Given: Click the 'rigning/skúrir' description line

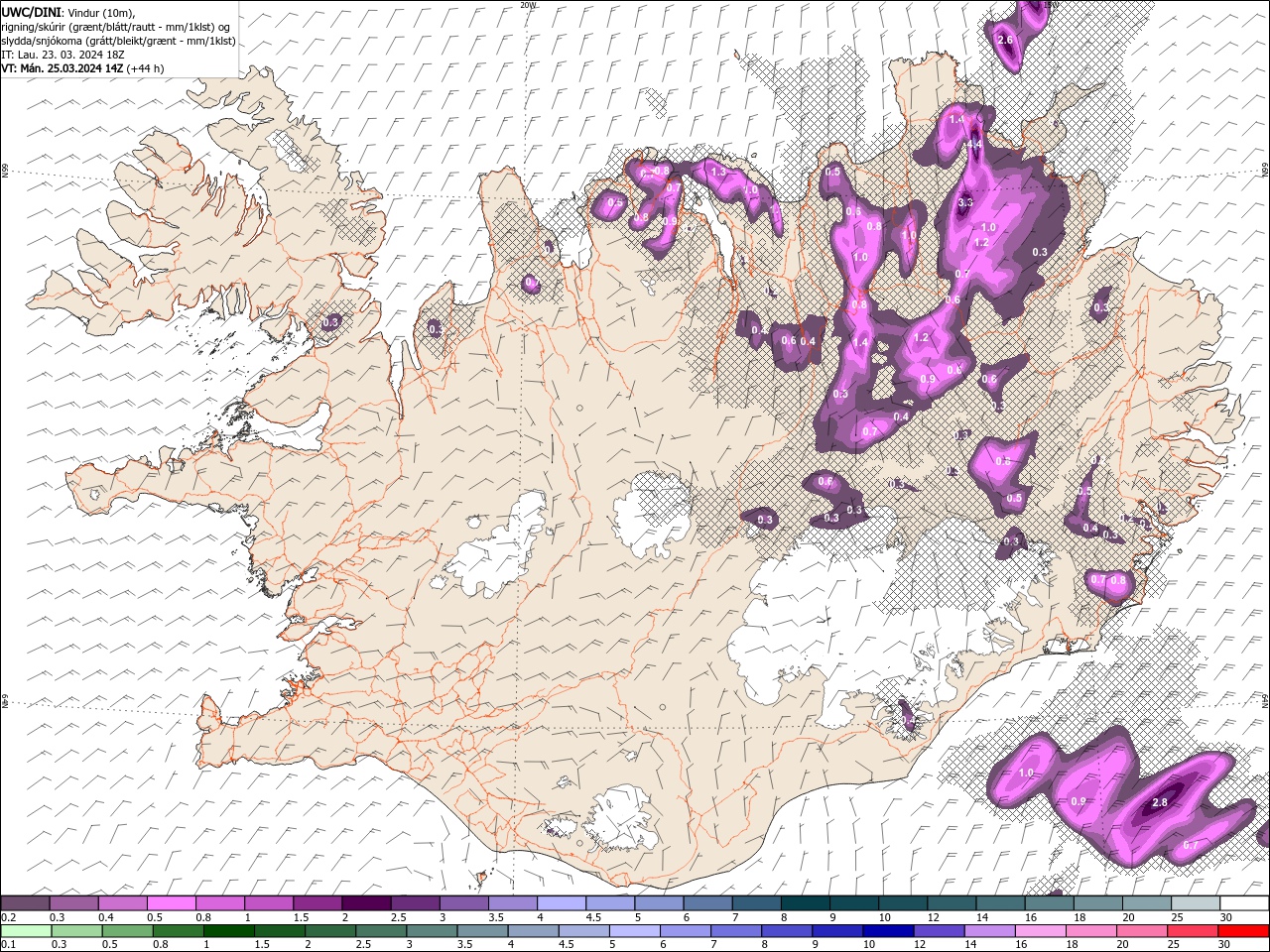Looking at the screenshot, I should point(115,26).
